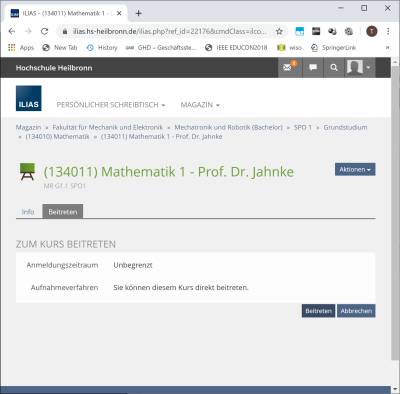Click the browser address bar
Image resolution: width=400 pixels, height=394 pixels.
[x=170, y=31]
